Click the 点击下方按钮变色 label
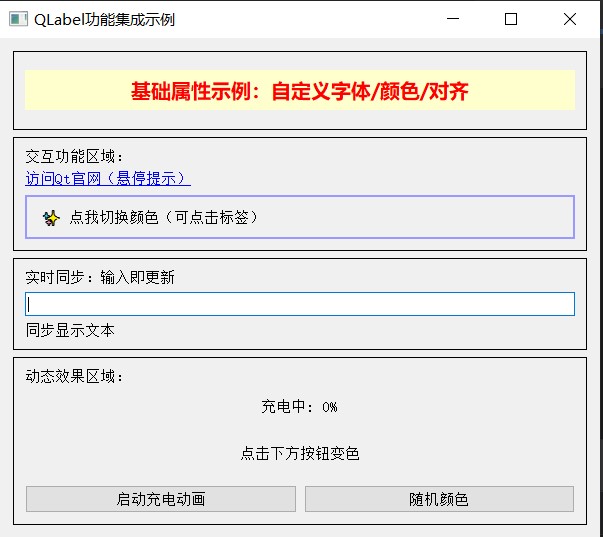The height and width of the screenshot is (537, 603). tap(299, 453)
